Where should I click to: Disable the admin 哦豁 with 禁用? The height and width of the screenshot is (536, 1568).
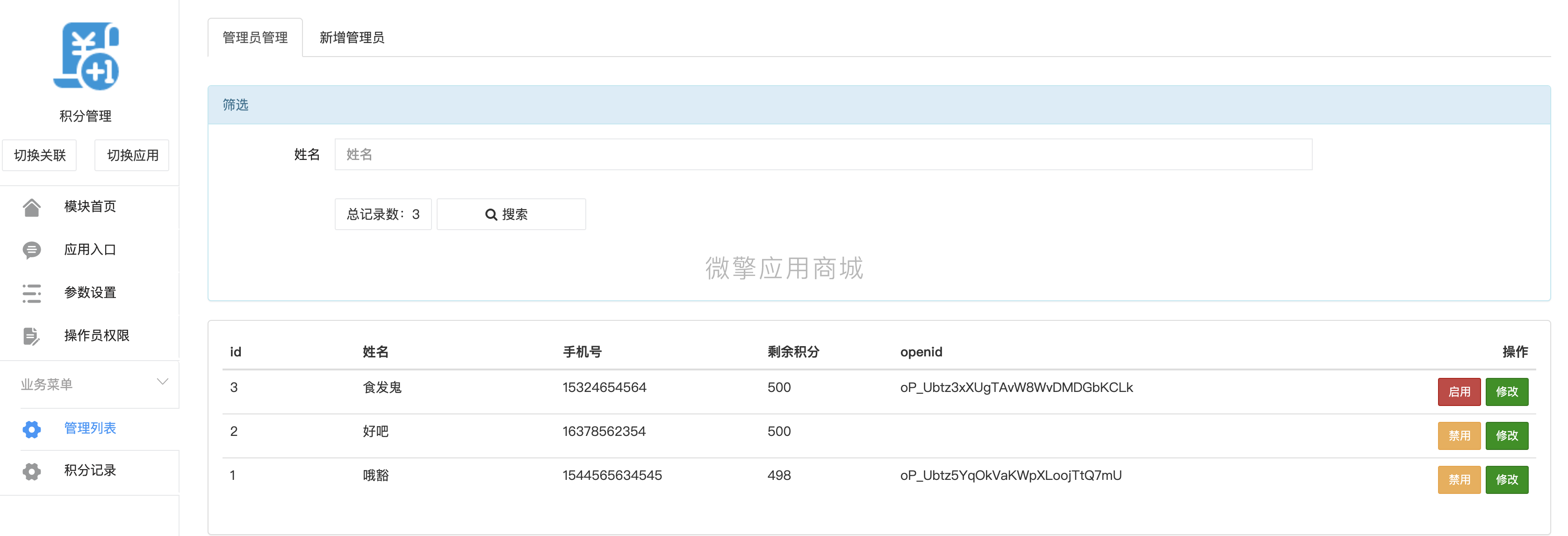coord(1459,479)
